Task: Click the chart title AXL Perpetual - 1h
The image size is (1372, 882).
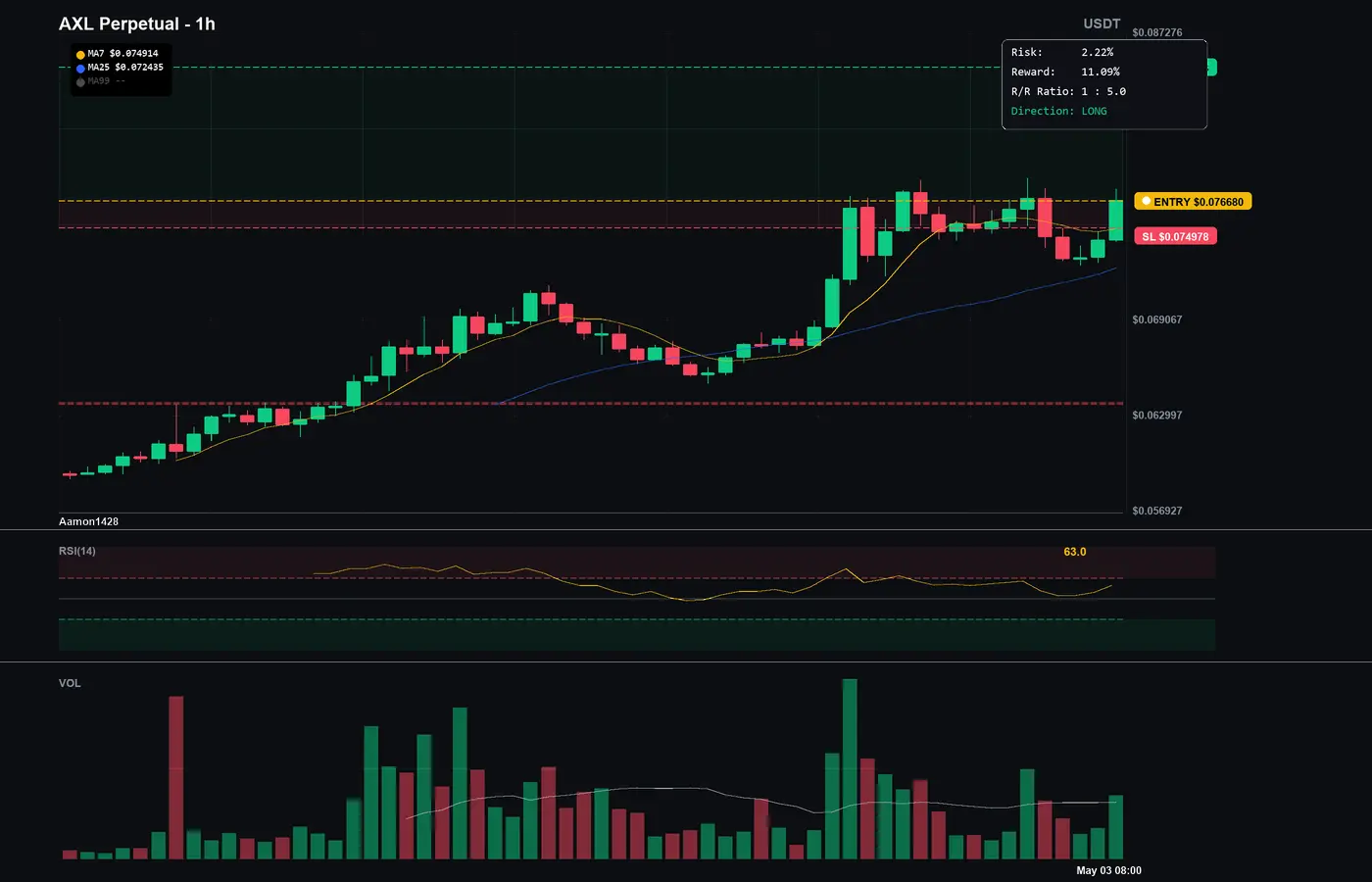Action: pyautogui.click(x=137, y=24)
